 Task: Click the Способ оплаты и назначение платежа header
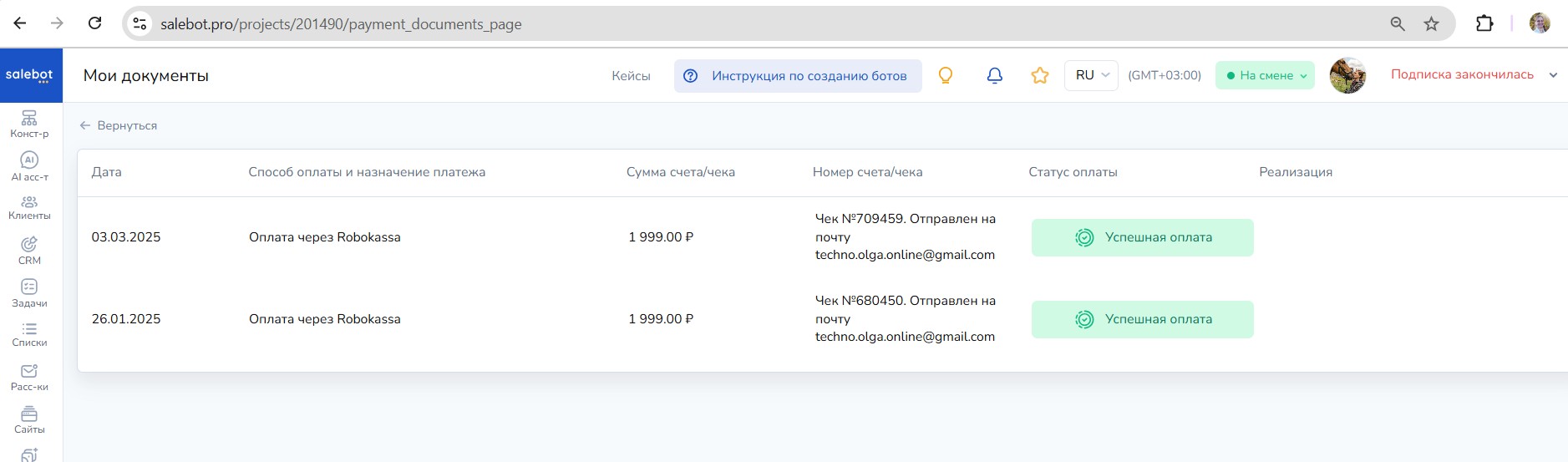point(367,172)
